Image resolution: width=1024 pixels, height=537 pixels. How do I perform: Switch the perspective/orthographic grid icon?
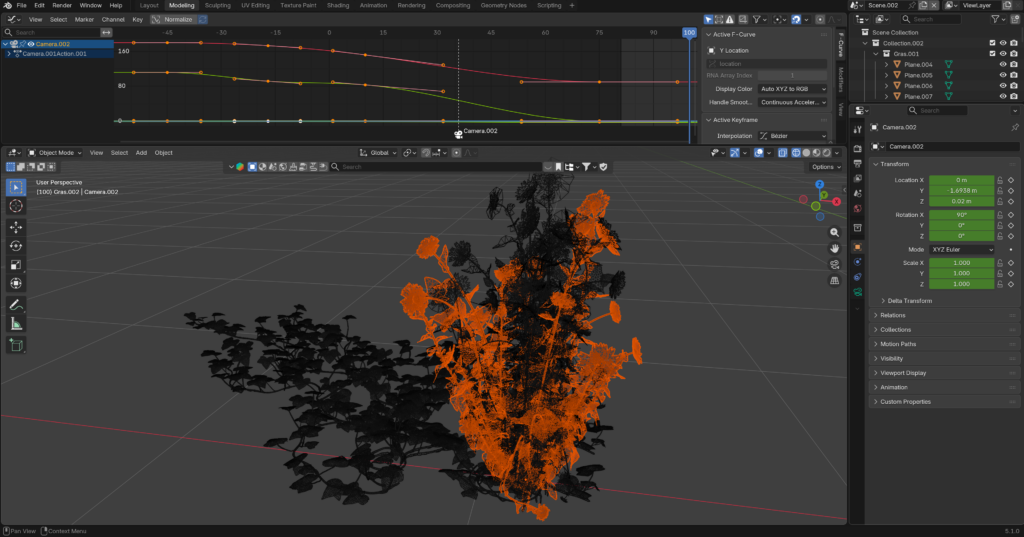point(835,280)
